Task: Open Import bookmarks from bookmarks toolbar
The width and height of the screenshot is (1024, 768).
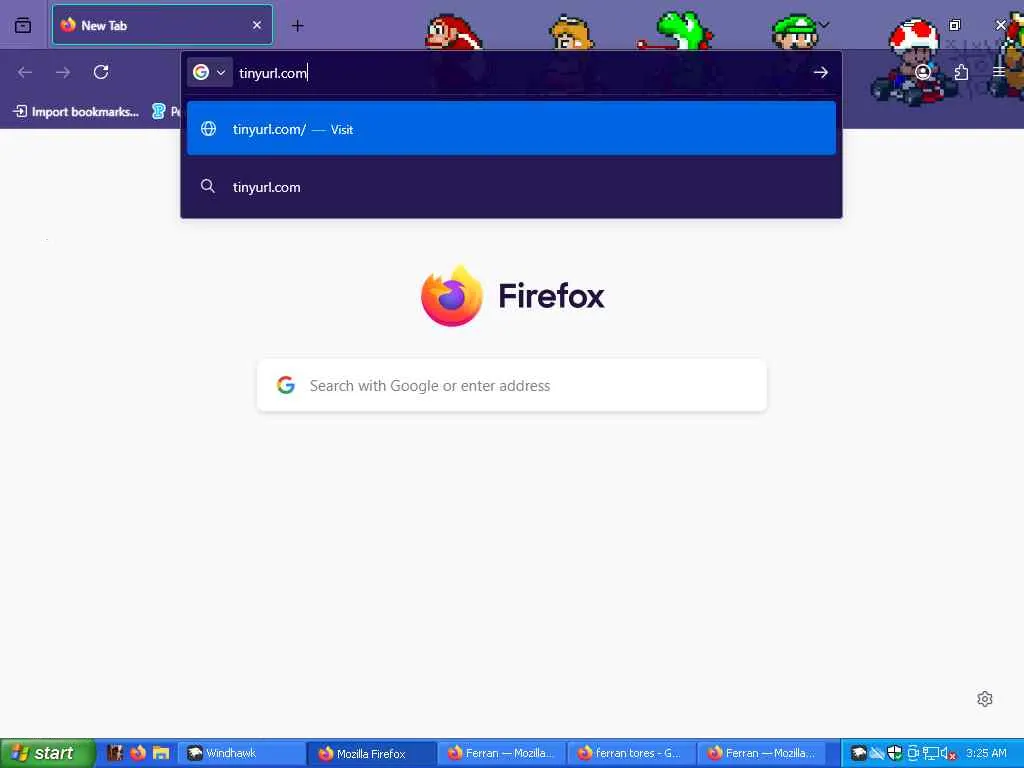Action: tap(76, 112)
